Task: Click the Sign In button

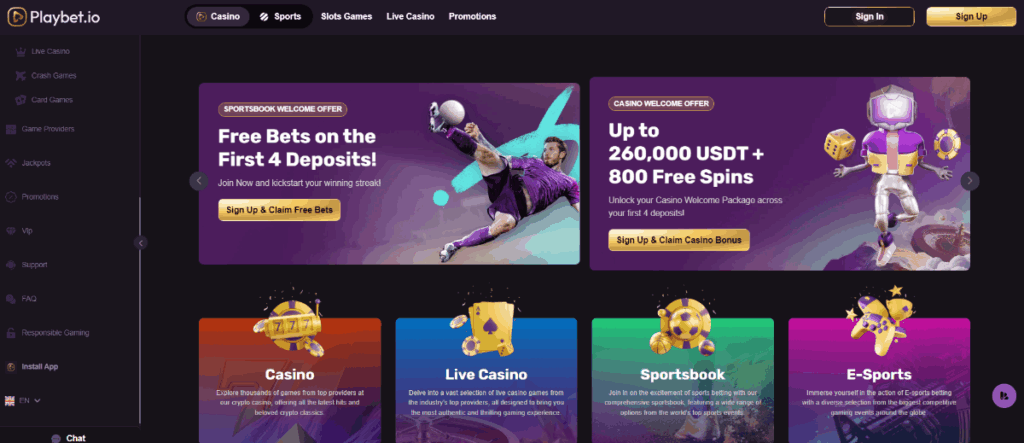Action: coord(869,16)
